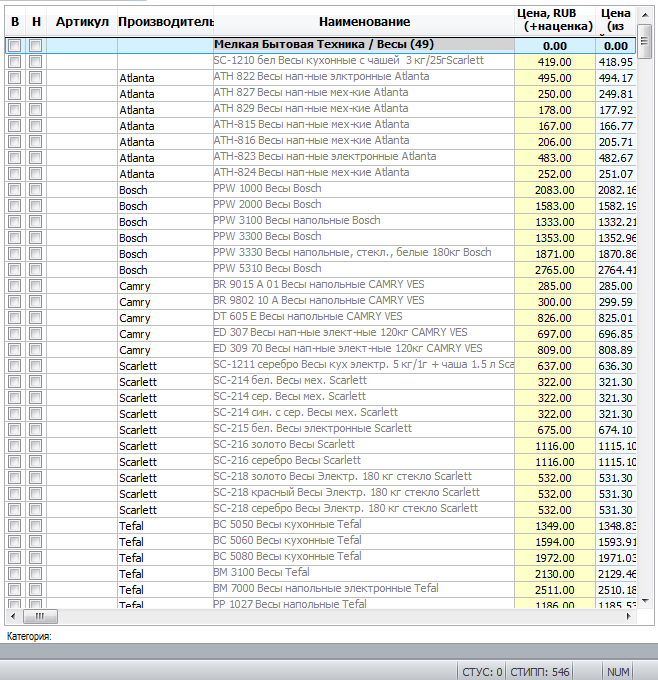Select PPW 3100 Весы напольные Bosch

tap(321, 222)
